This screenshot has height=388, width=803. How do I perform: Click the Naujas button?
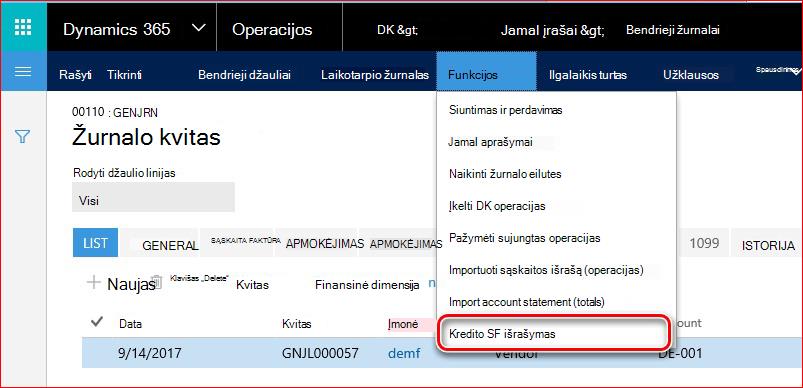(131, 284)
